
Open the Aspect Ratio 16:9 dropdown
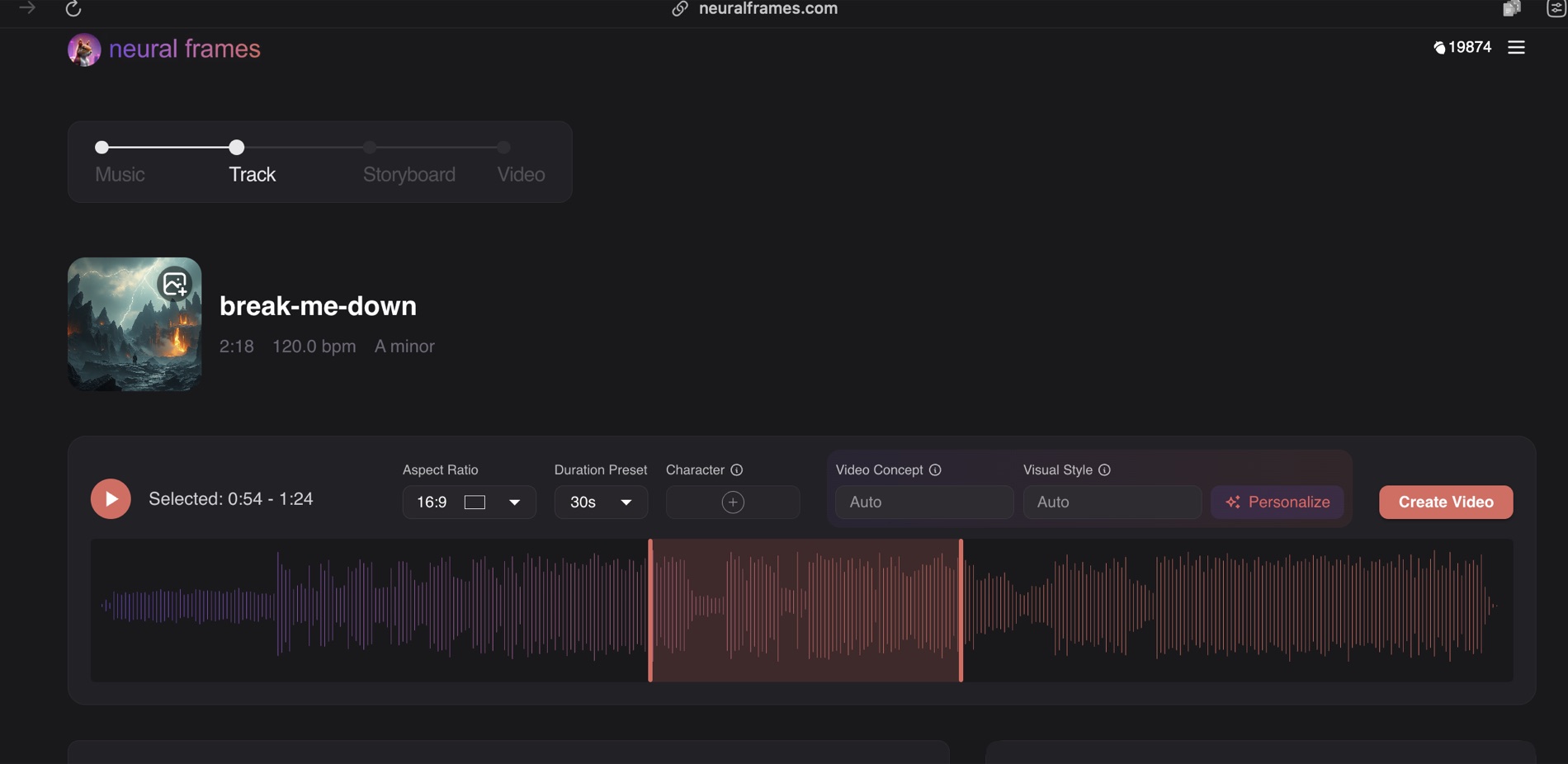point(469,502)
